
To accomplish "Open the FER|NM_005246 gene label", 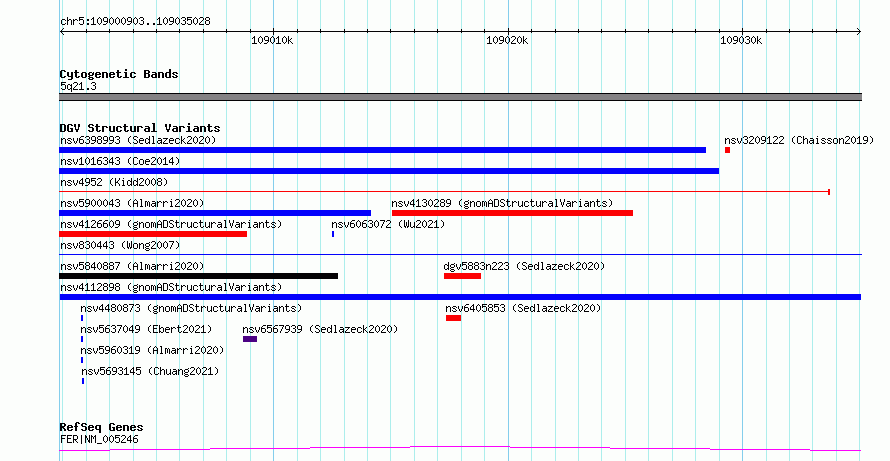I will click(x=99, y=439).
